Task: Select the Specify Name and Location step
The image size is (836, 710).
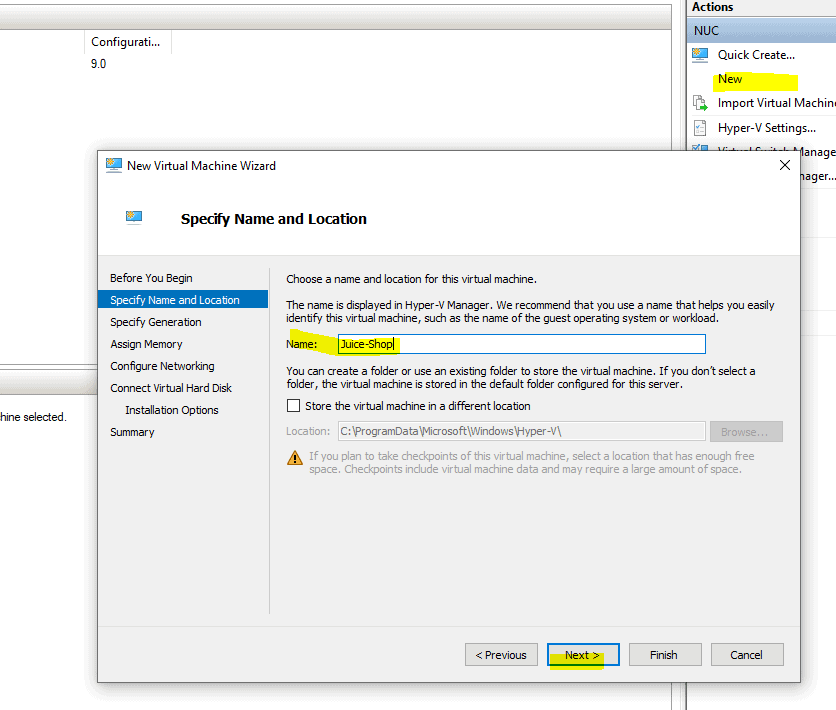Action: 183,300
